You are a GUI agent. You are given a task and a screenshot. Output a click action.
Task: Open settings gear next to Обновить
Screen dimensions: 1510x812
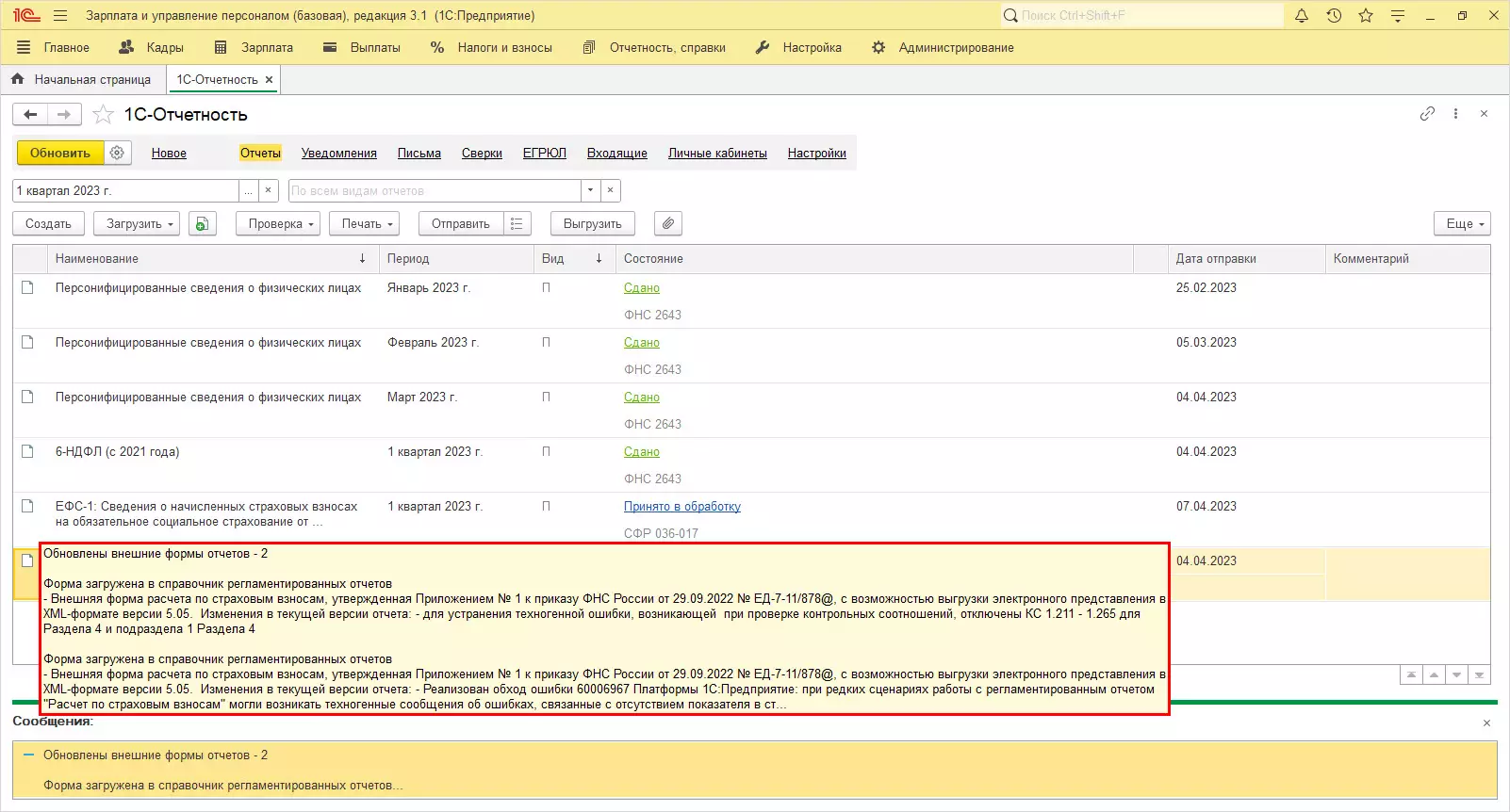tap(118, 153)
